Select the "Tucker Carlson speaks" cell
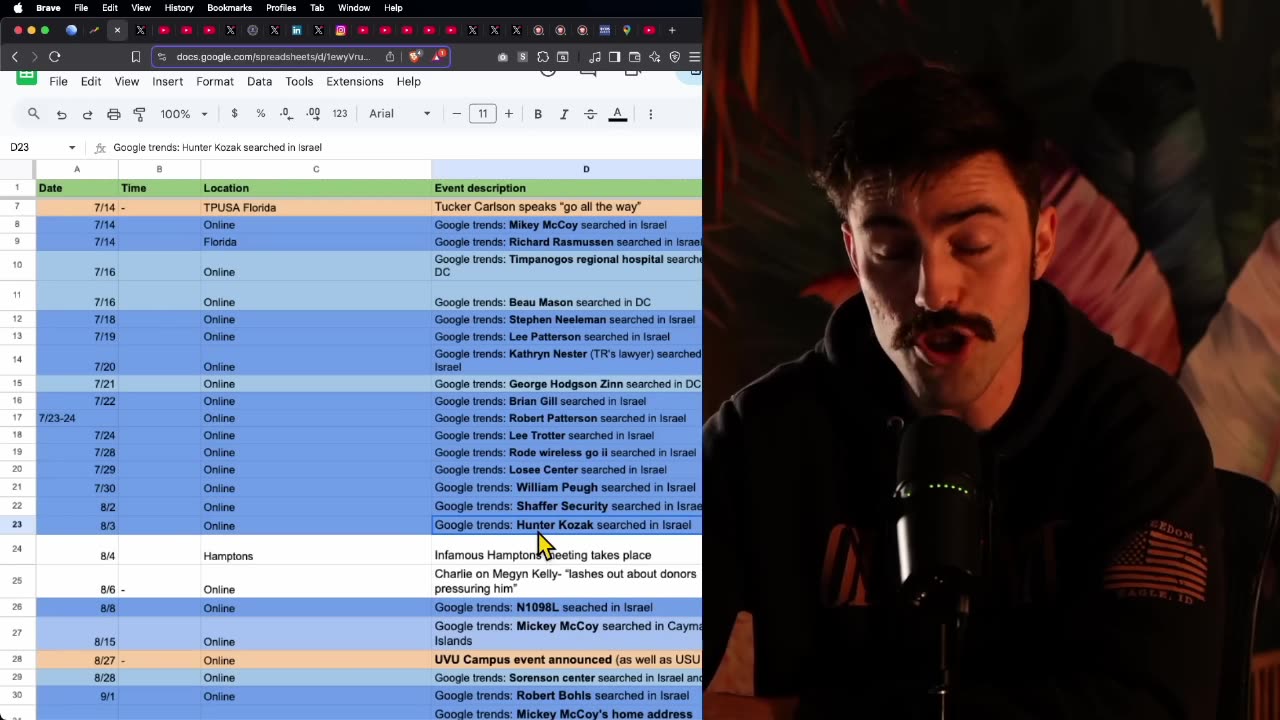 coord(567,207)
